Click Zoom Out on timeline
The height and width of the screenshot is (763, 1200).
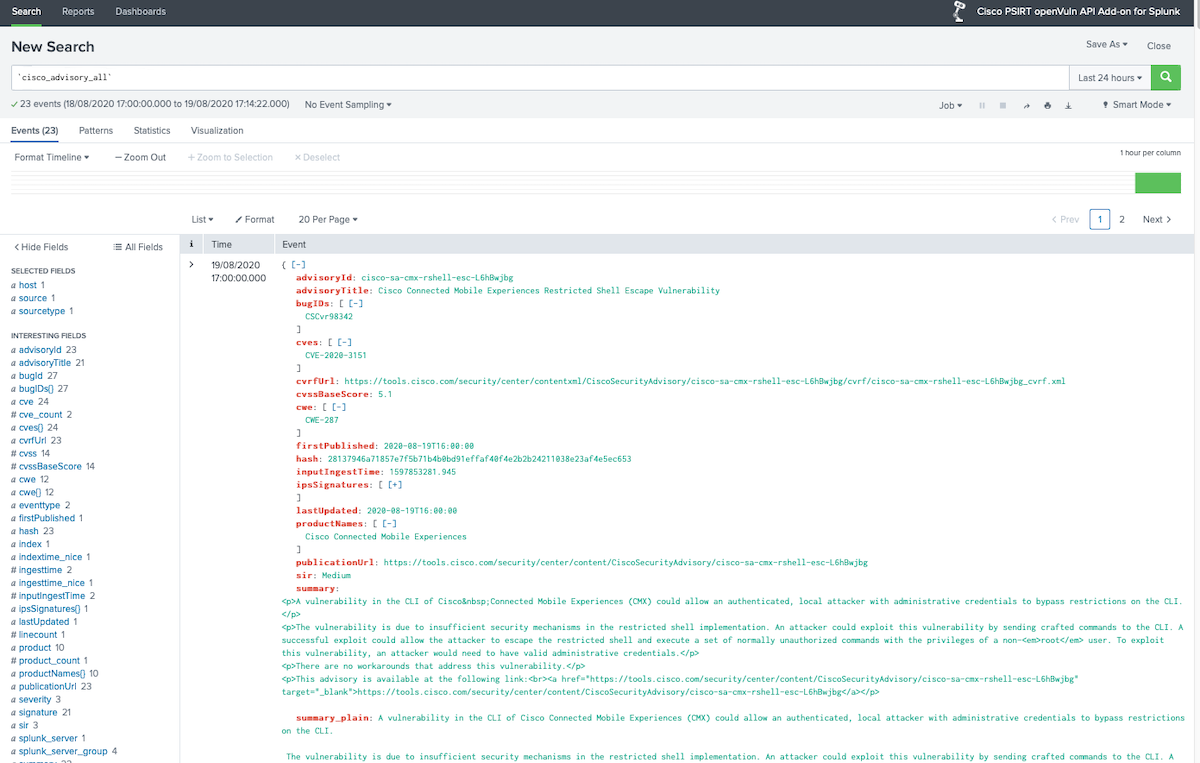140,157
